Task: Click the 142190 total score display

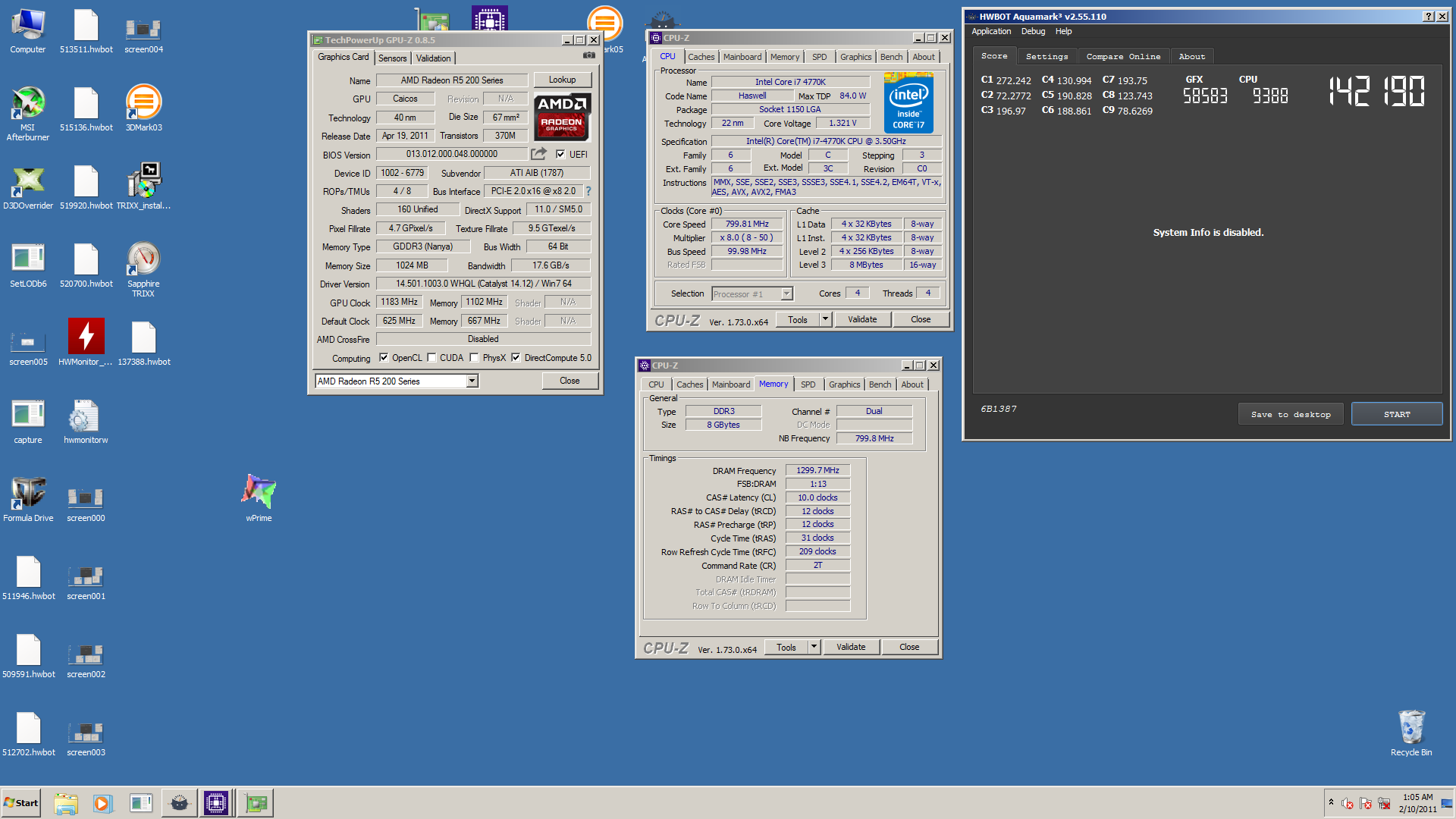Action: (1376, 91)
